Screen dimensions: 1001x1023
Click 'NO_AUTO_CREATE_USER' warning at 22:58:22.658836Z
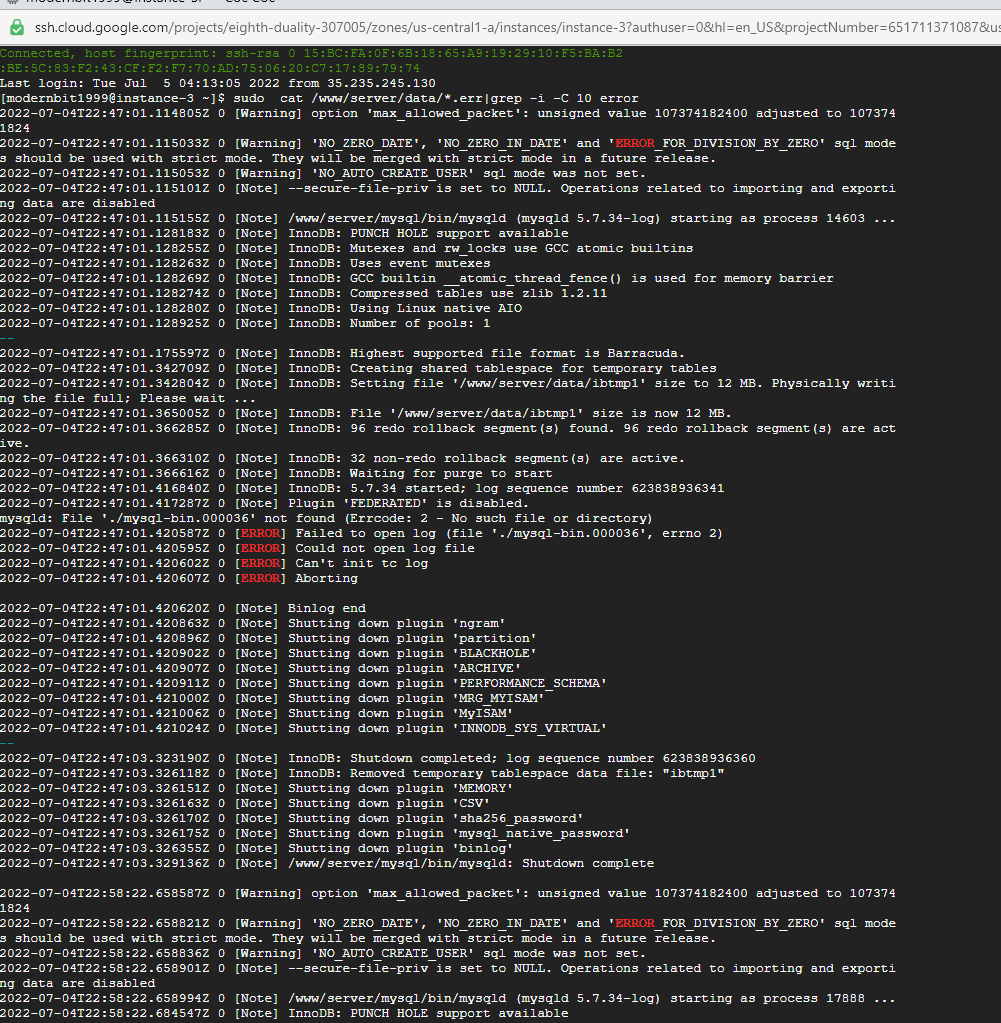323,954
